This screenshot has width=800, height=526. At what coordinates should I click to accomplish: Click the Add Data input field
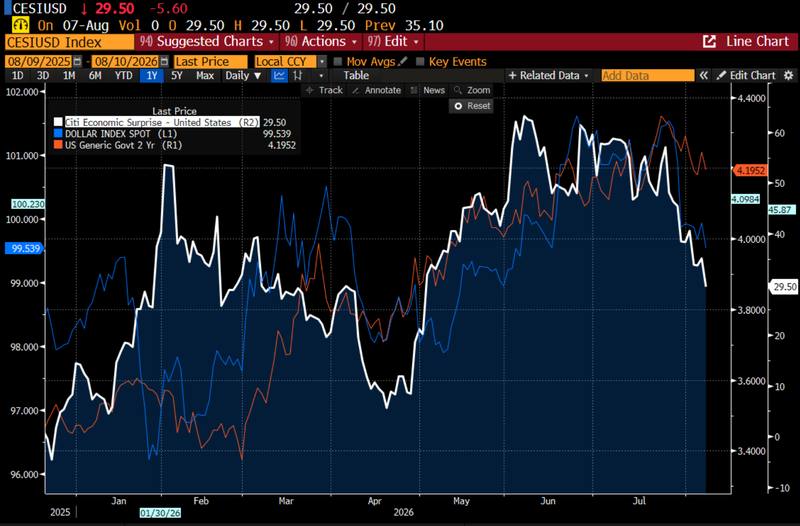click(648, 76)
